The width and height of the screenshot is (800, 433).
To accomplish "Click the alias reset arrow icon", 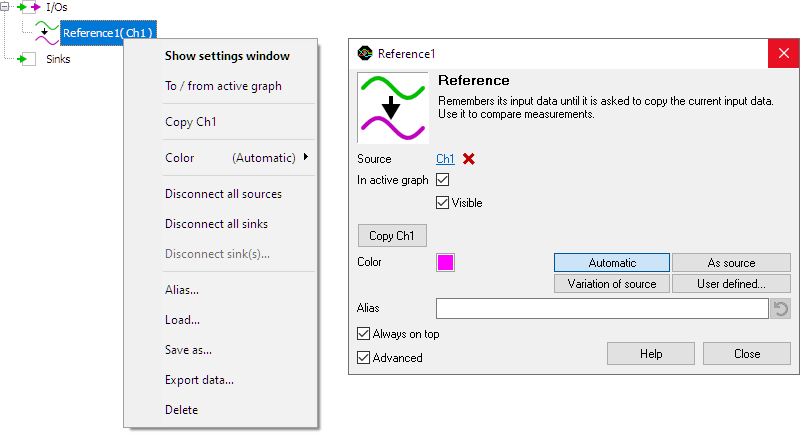I will tap(781, 309).
